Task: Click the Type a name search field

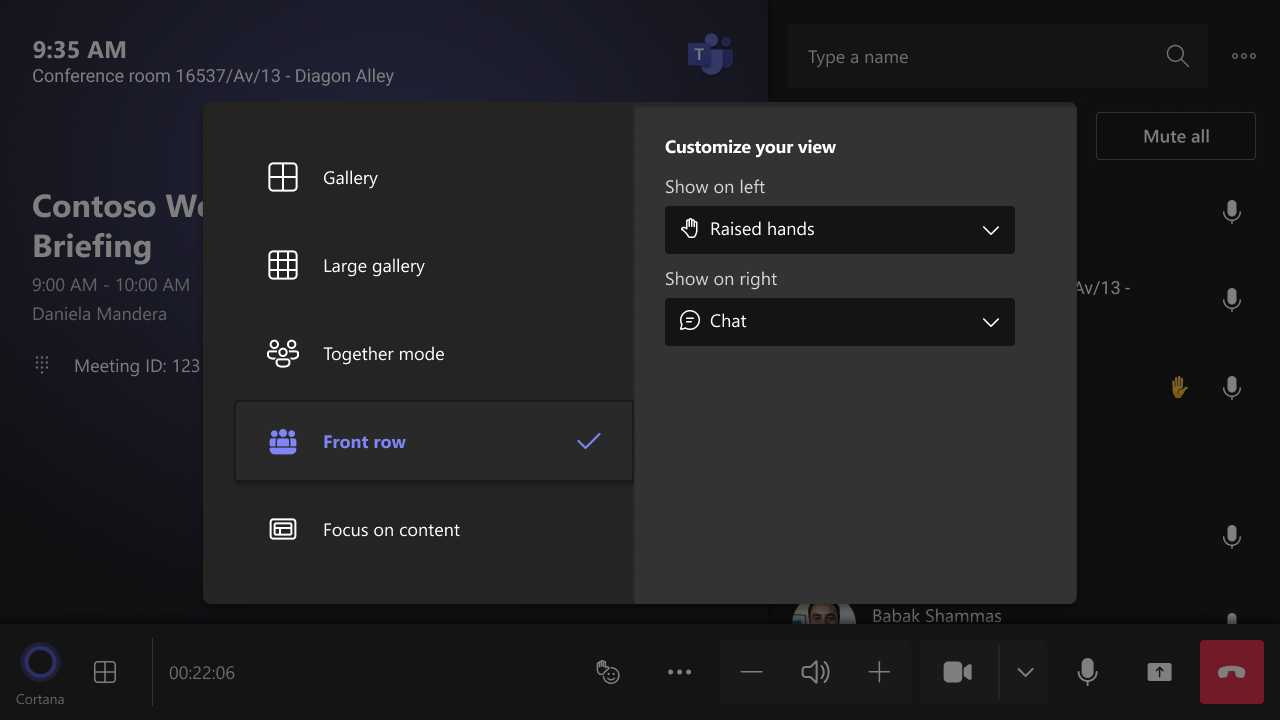Action: tap(960, 56)
